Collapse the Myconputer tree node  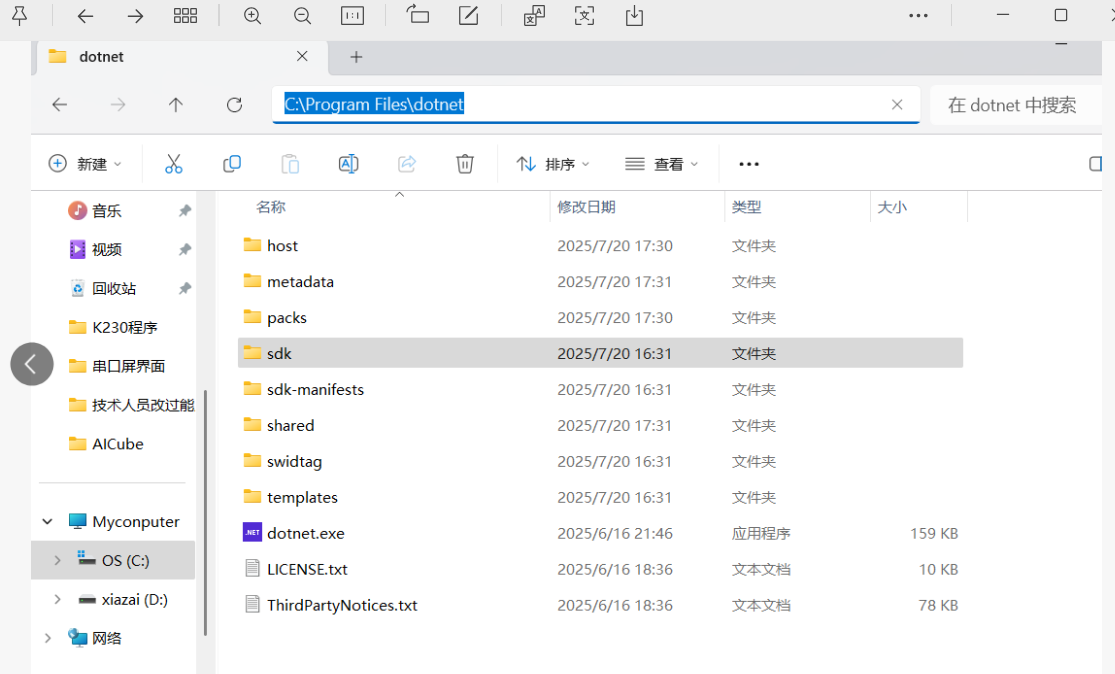tap(48, 522)
